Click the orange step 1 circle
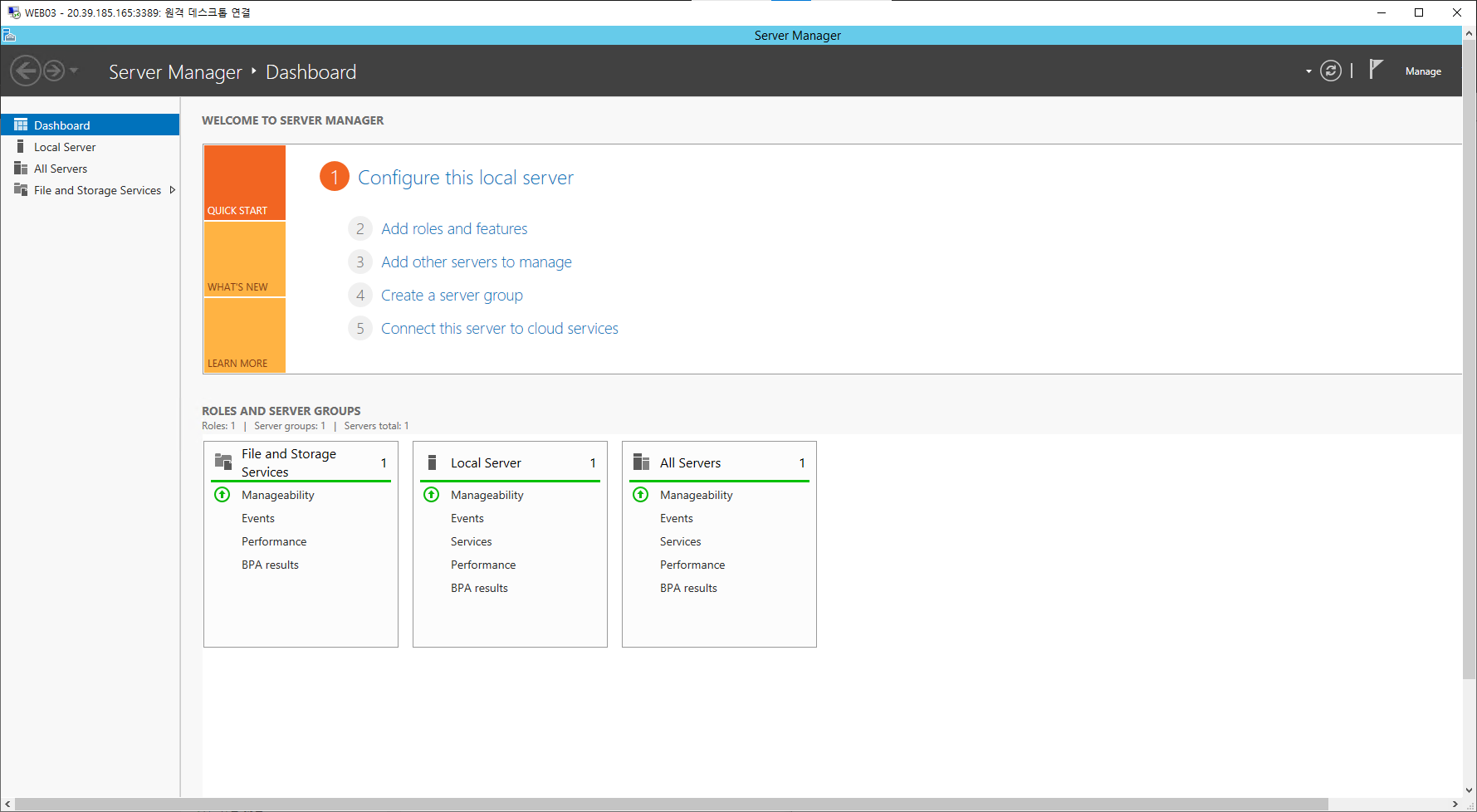Viewport: 1477px width, 812px height. [335, 176]
